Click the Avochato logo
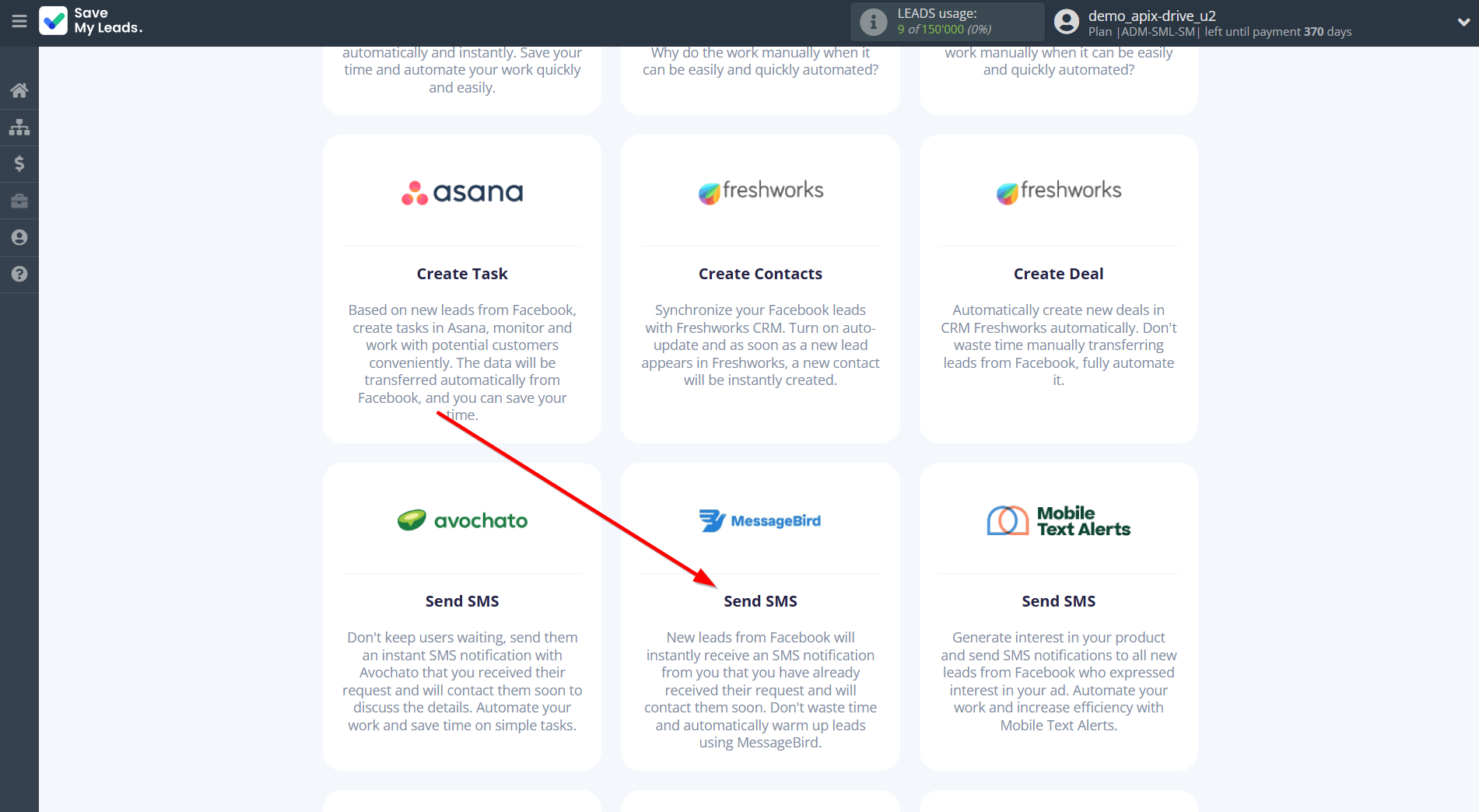The image size is (1479, 812). tap(461, 520)
